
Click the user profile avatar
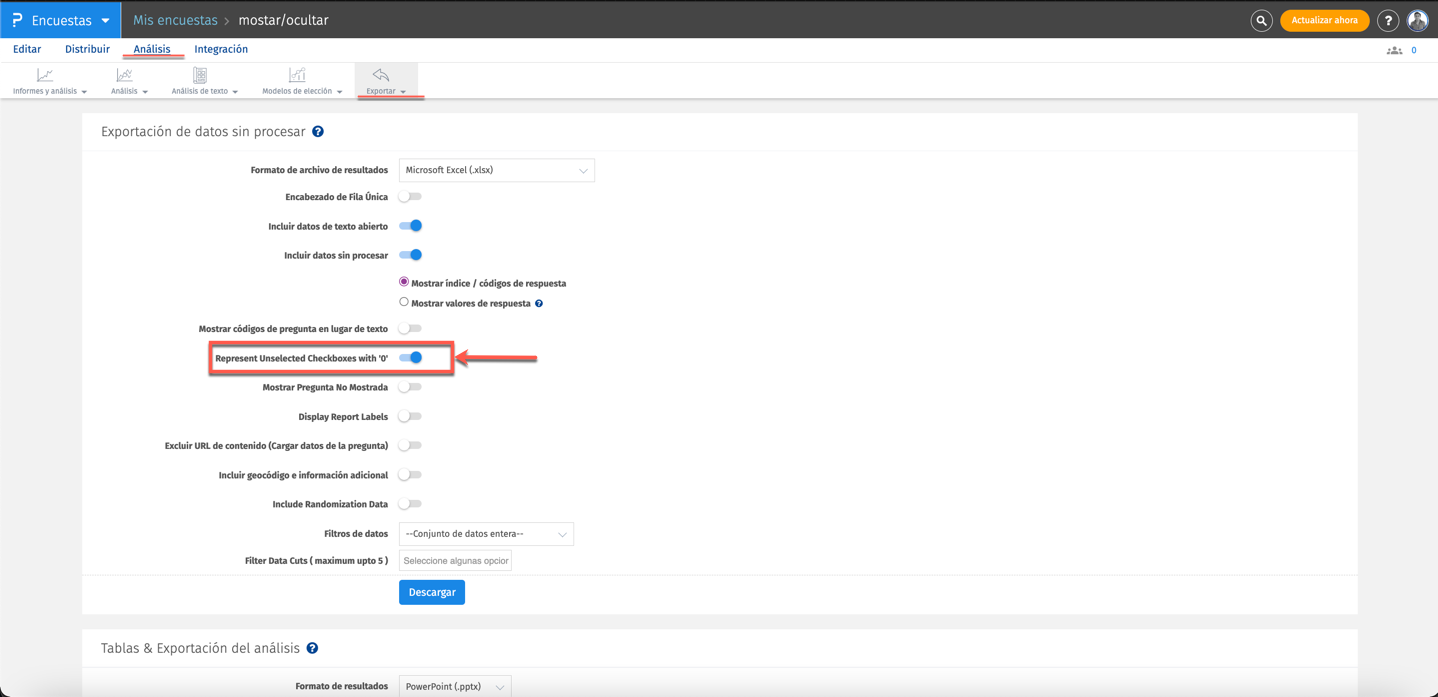coord(1419,20)
